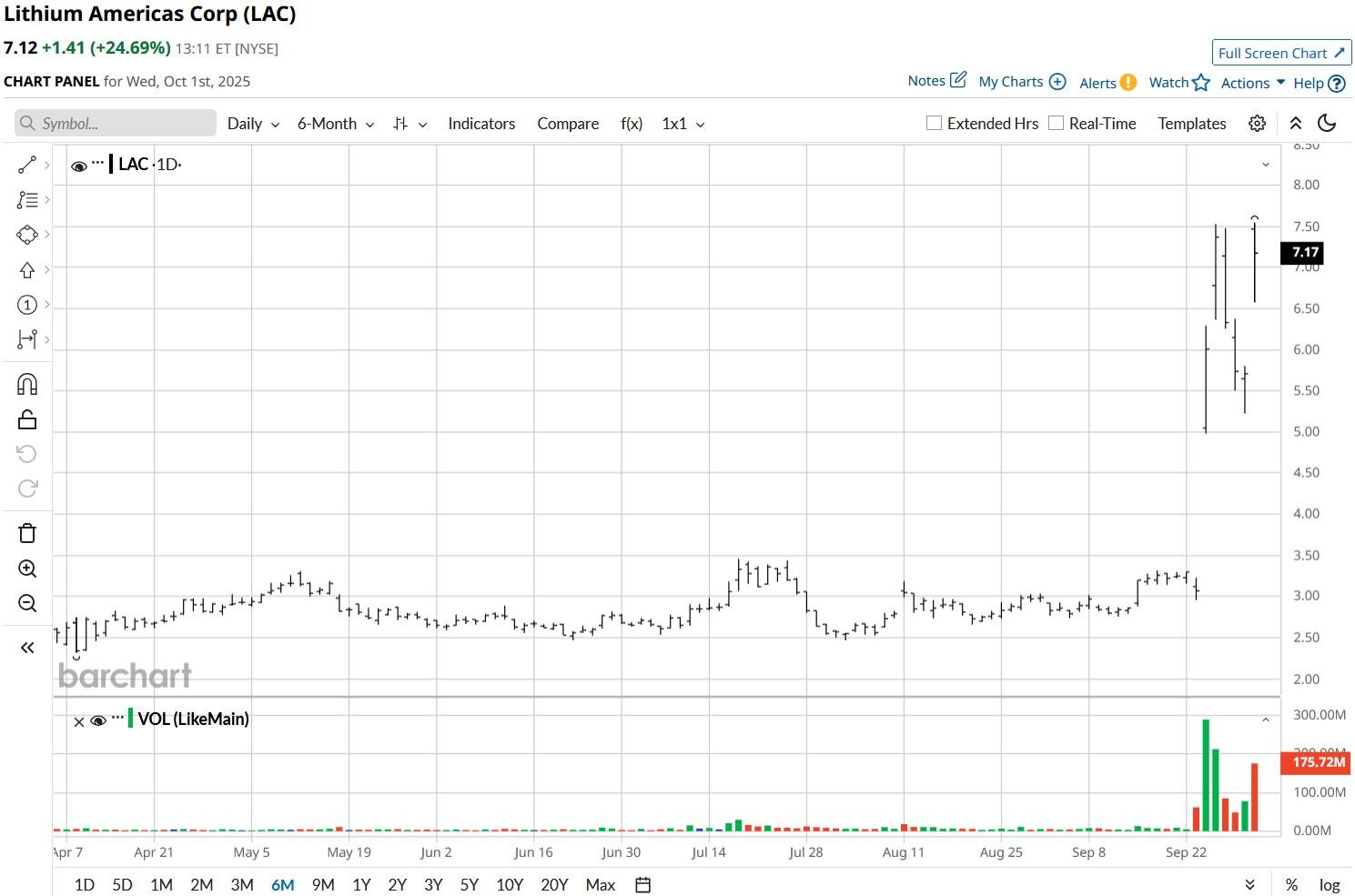Open the Compare menu
The width and height of the screenshot is (1355, 896).
[568, 124]
